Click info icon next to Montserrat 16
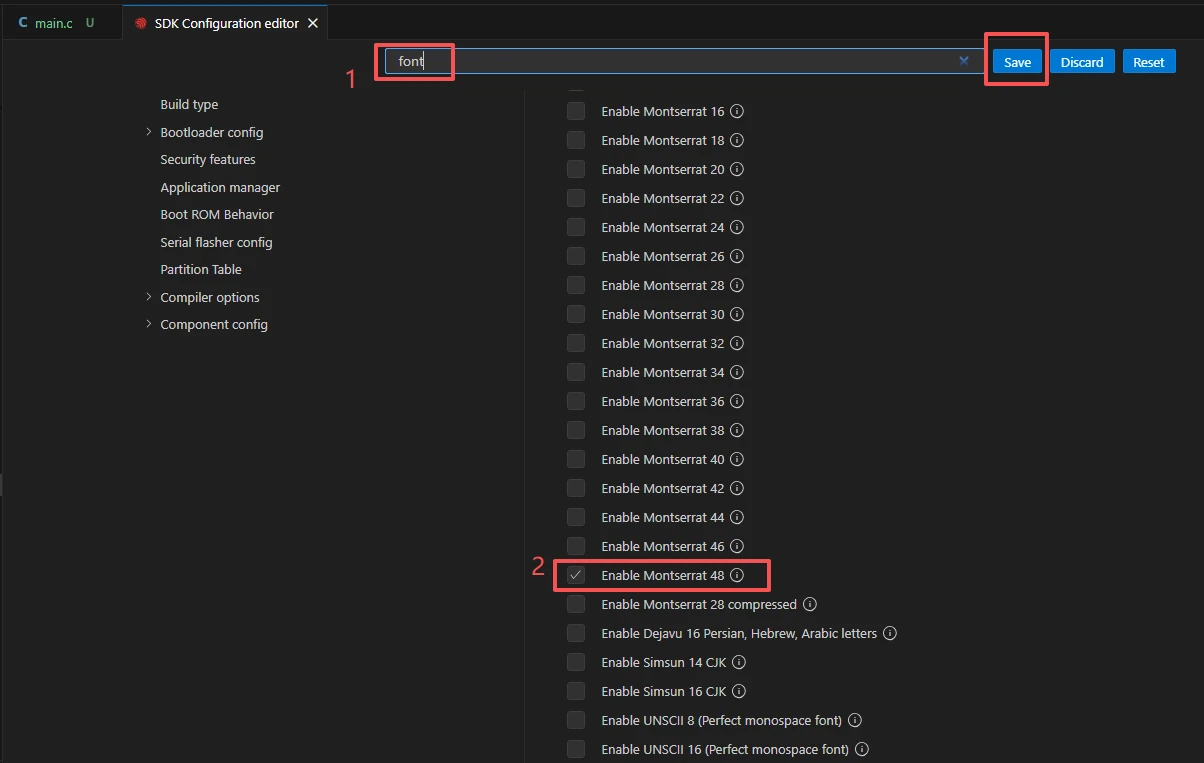Image resolution: width=1204 pixels, height=763 pixels. pos(737,112)
